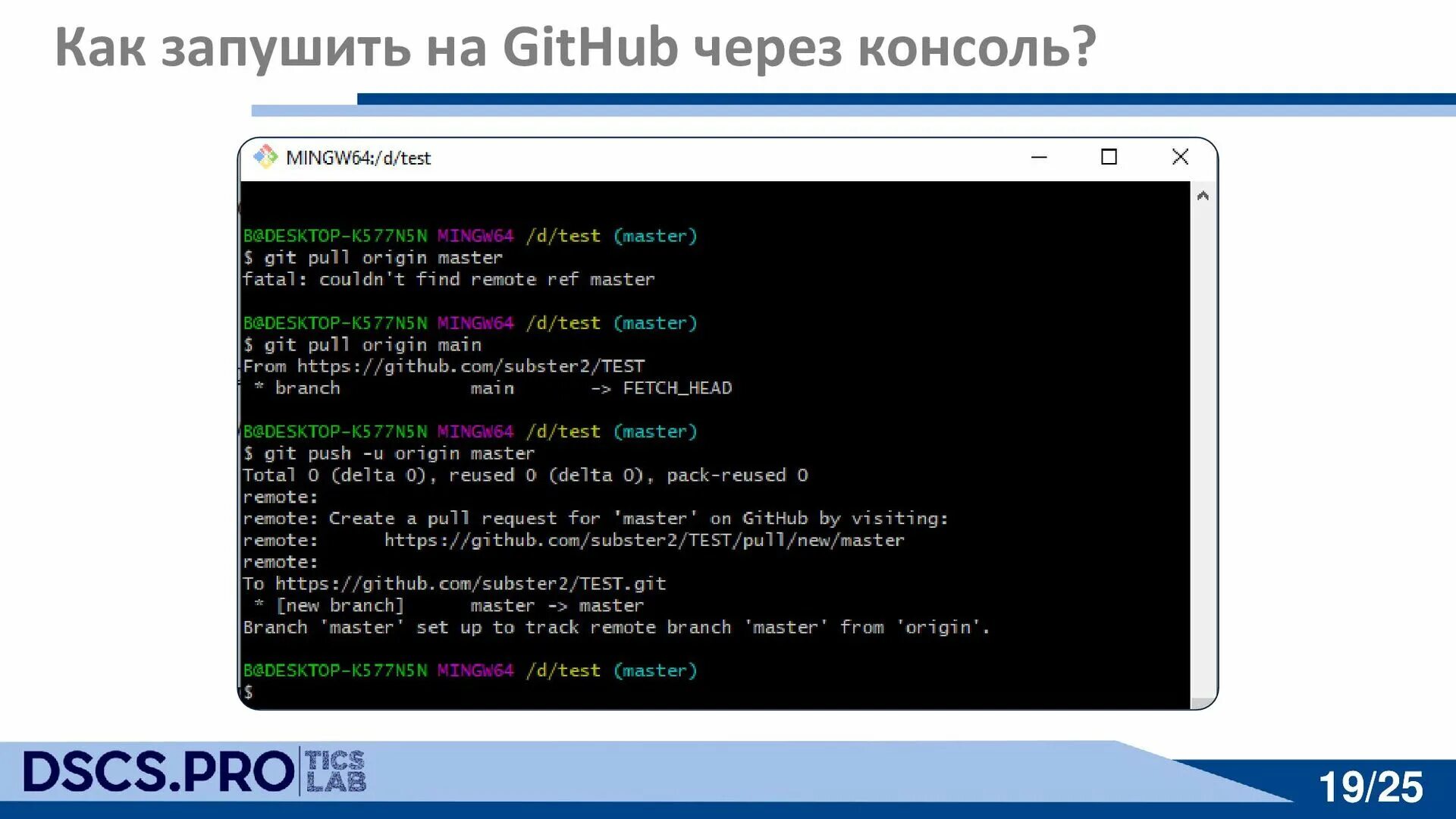This screenshot has height=819, width=1456.
Task: Click the MINGW64:/d/test window title
Action: (x=358, y=158)
